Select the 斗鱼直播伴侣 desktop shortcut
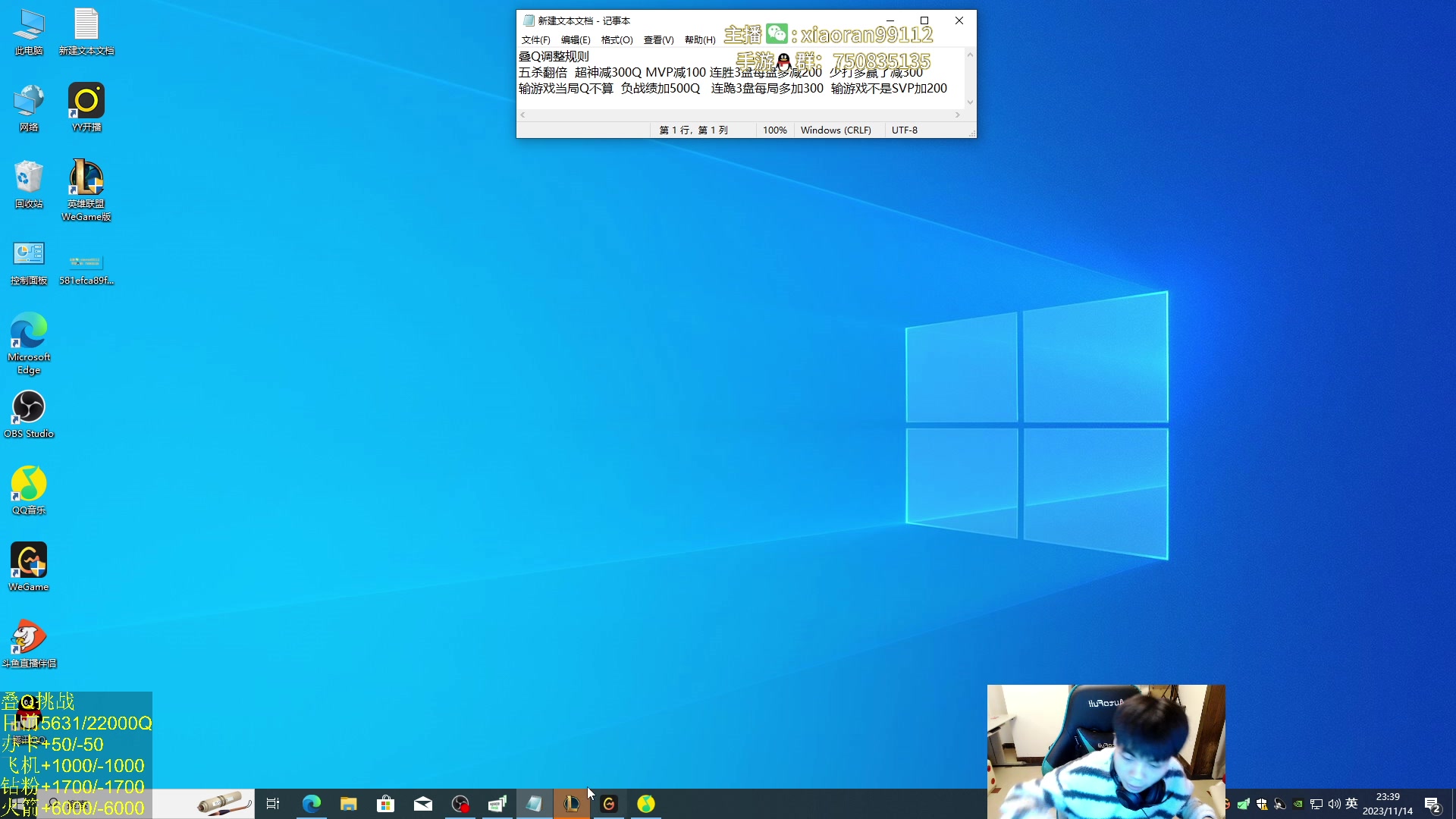 pos(29,645)
